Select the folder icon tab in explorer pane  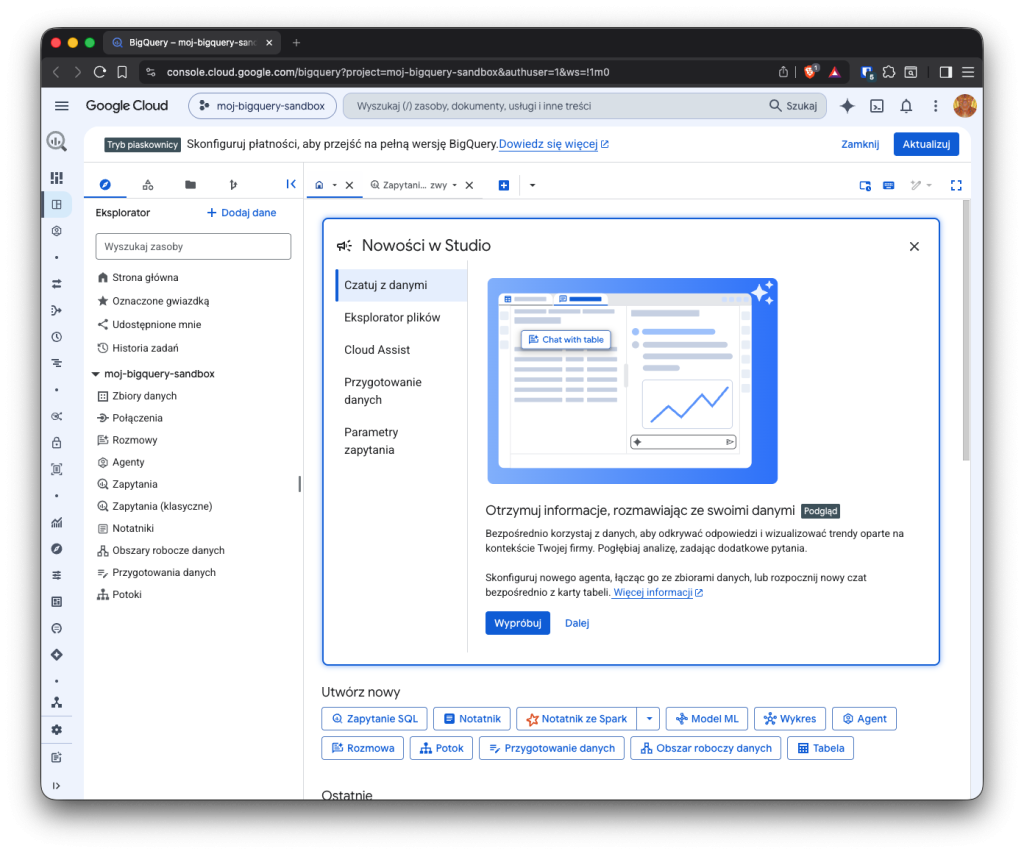coord(190,185)
